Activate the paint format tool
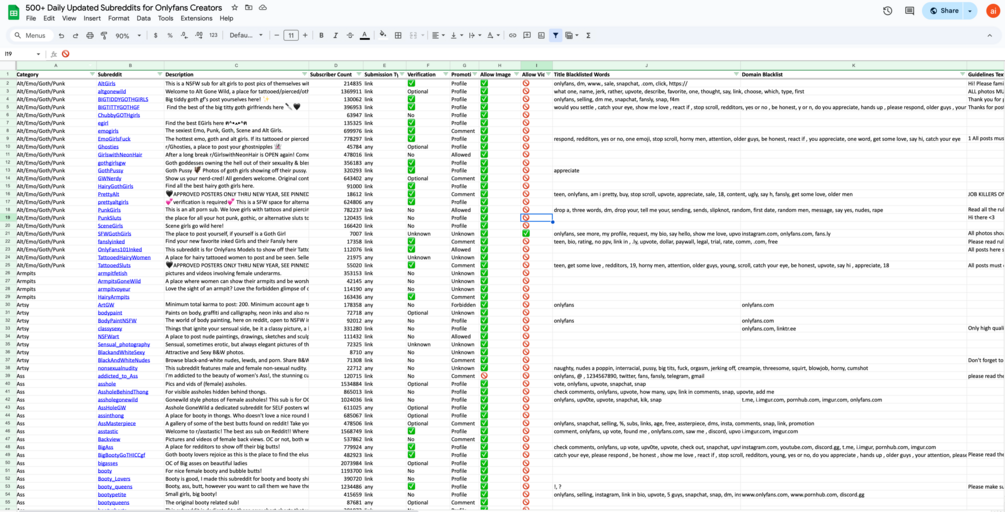 [104, 35]
